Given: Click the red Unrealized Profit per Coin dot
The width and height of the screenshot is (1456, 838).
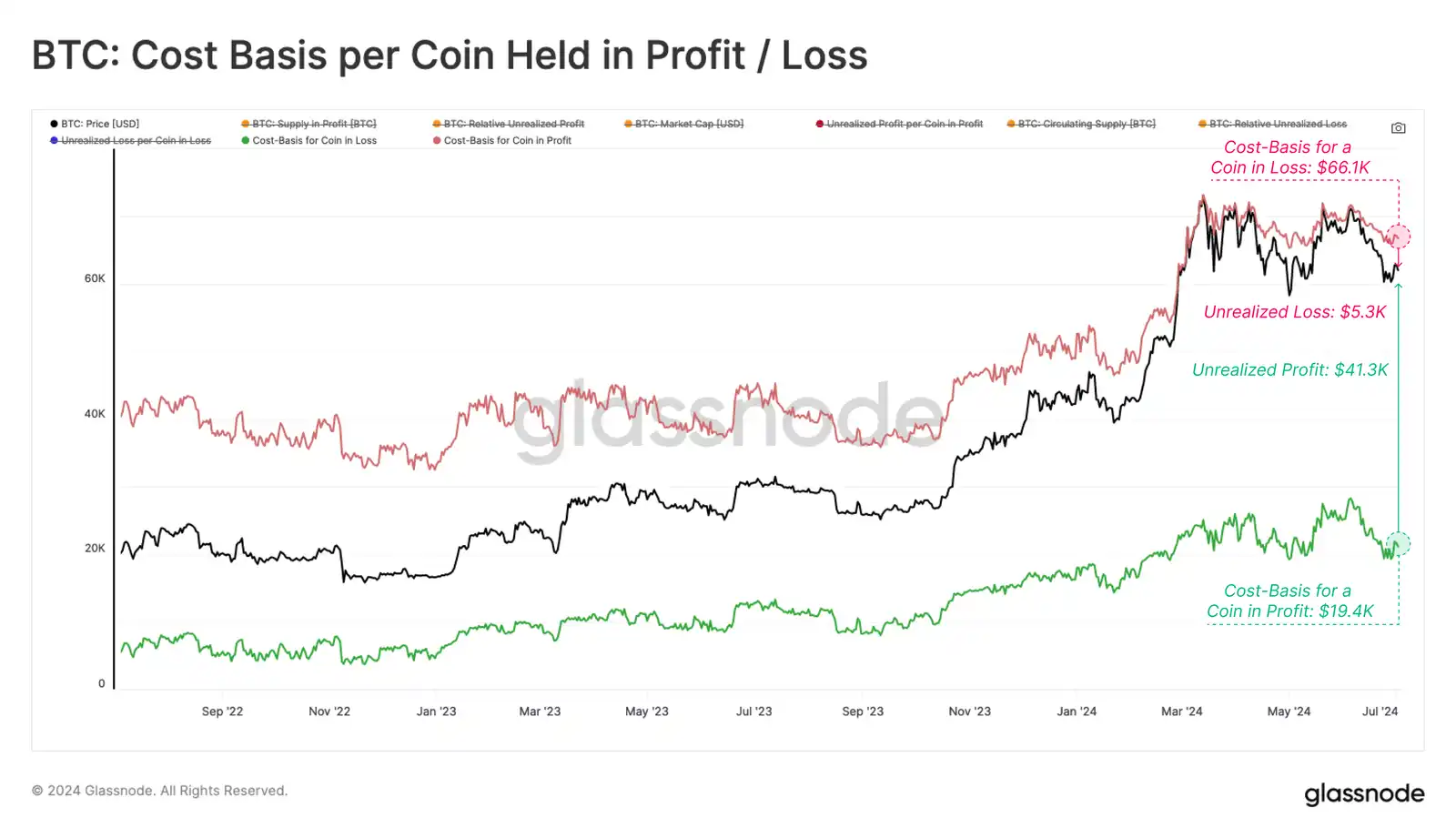Looking at the screenshot, I should (820, 124).
